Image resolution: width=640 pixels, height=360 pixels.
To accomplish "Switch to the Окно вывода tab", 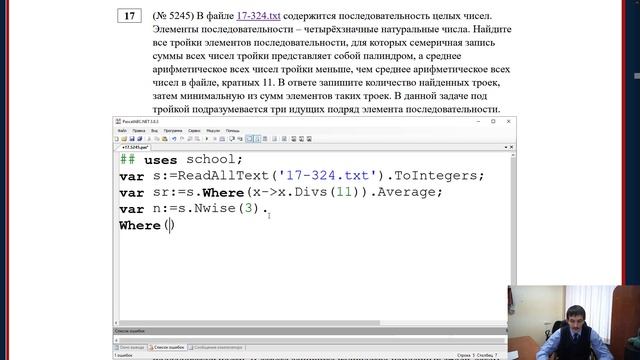I will pyautogui.click(x=131, y=347).
